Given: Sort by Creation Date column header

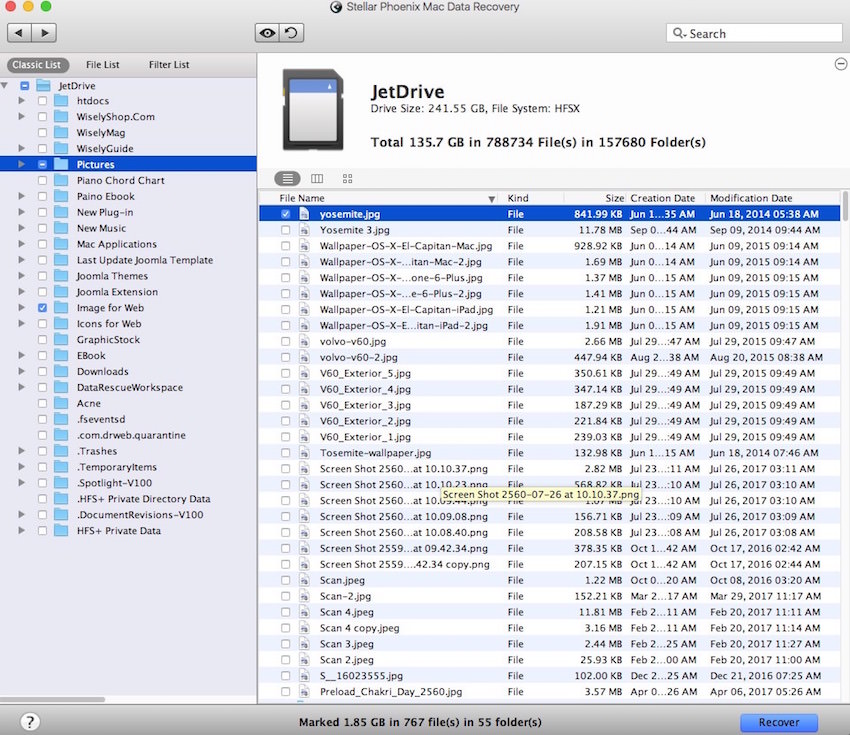Looking at the screenshot, I should point(662,198).
